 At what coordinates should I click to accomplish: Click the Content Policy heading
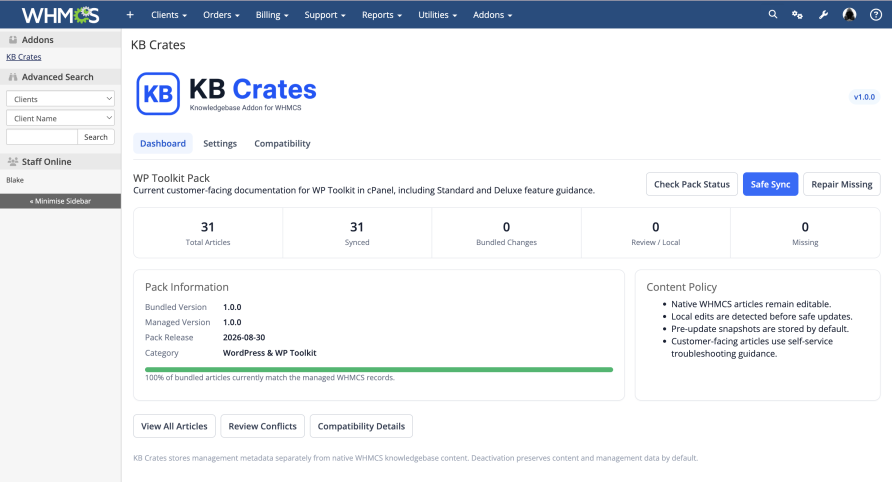(x=682, y=287)
